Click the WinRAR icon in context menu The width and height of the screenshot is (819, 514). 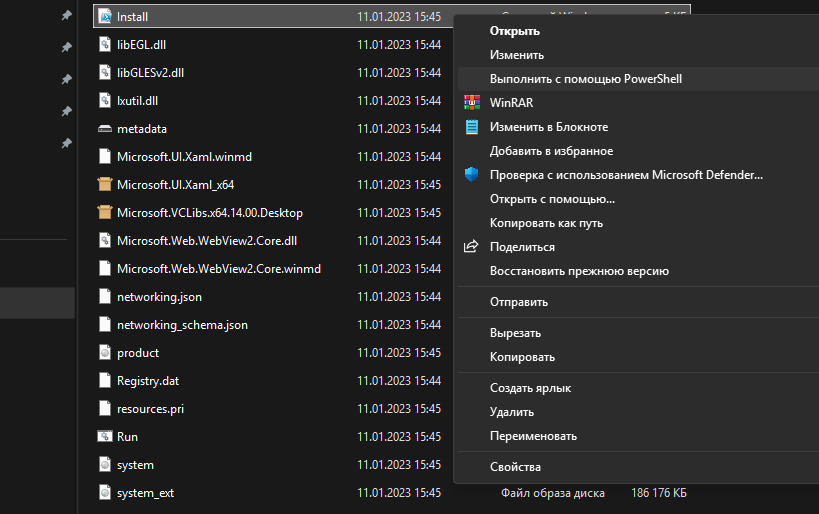coord(472,103)
